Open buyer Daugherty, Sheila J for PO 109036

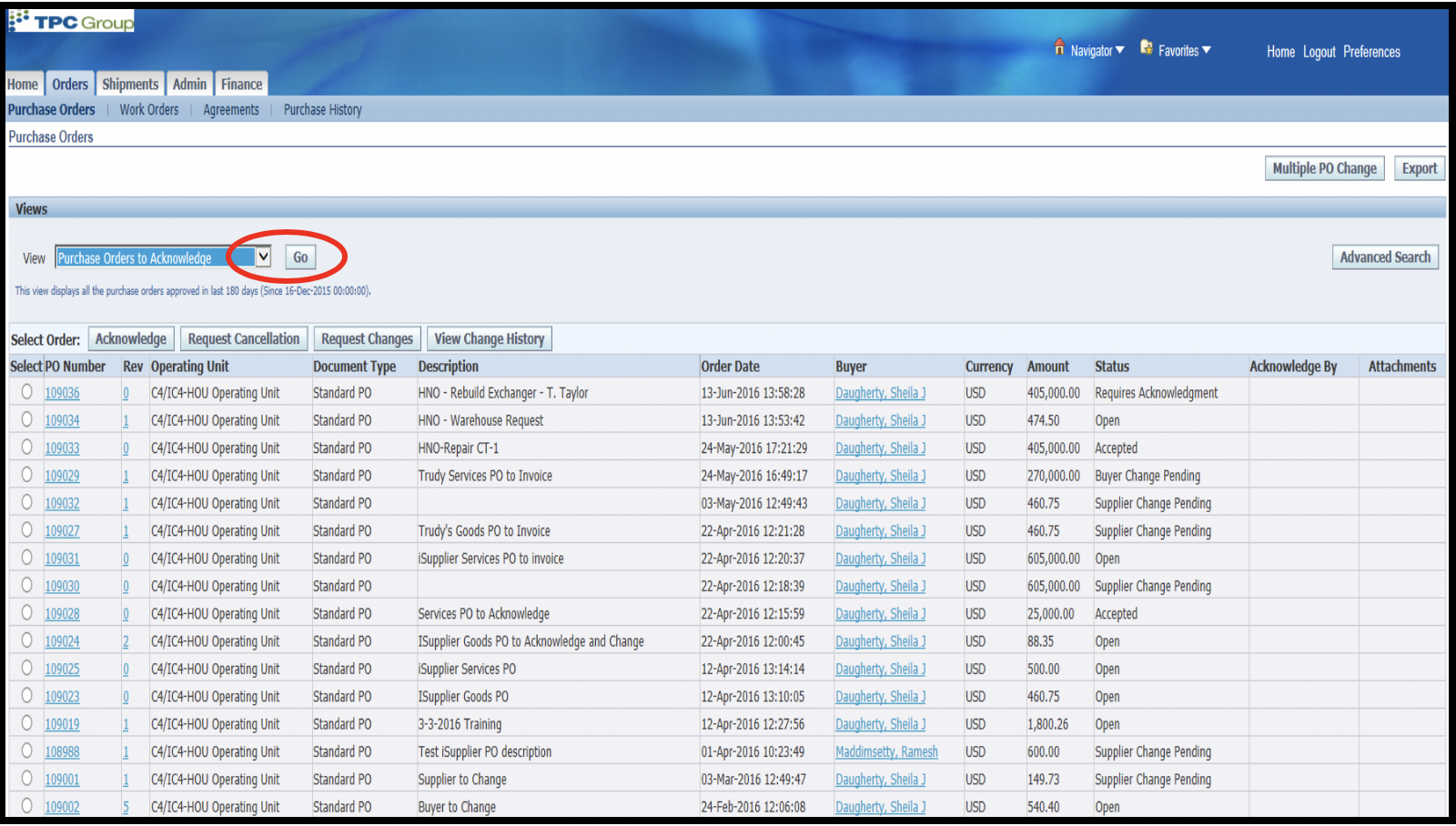[880, 393]
